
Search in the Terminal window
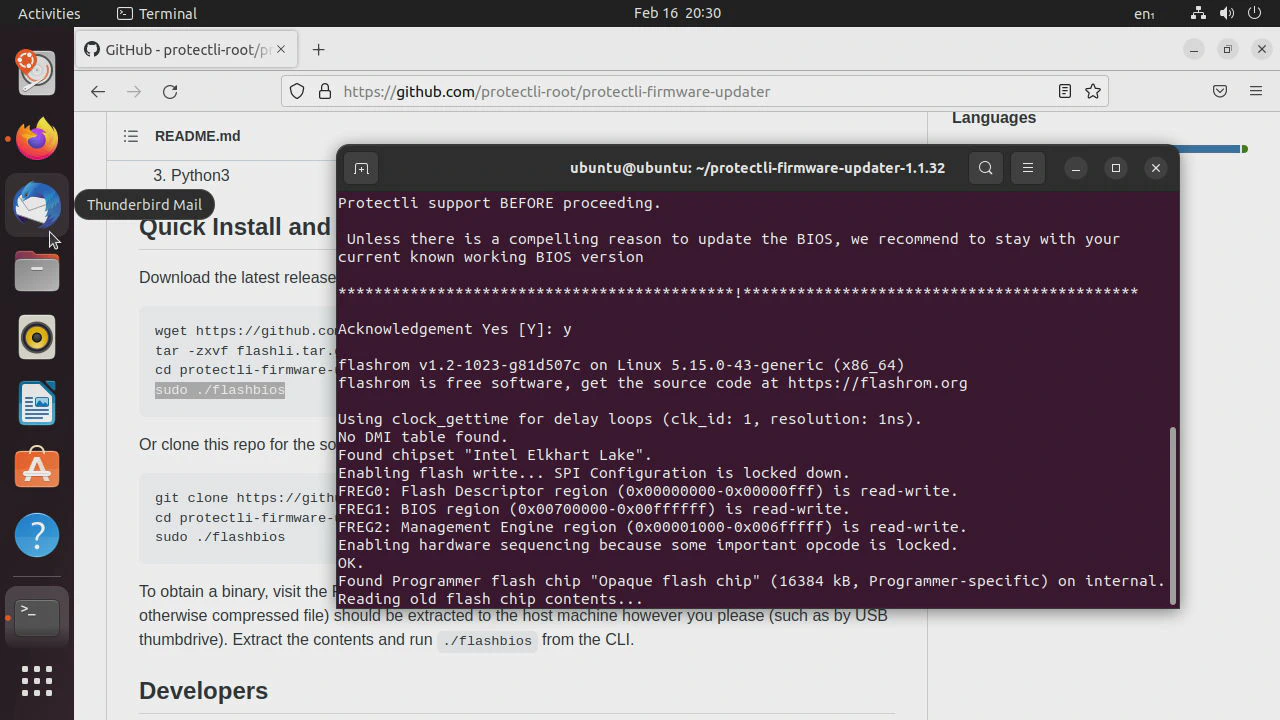coord(986,168)
